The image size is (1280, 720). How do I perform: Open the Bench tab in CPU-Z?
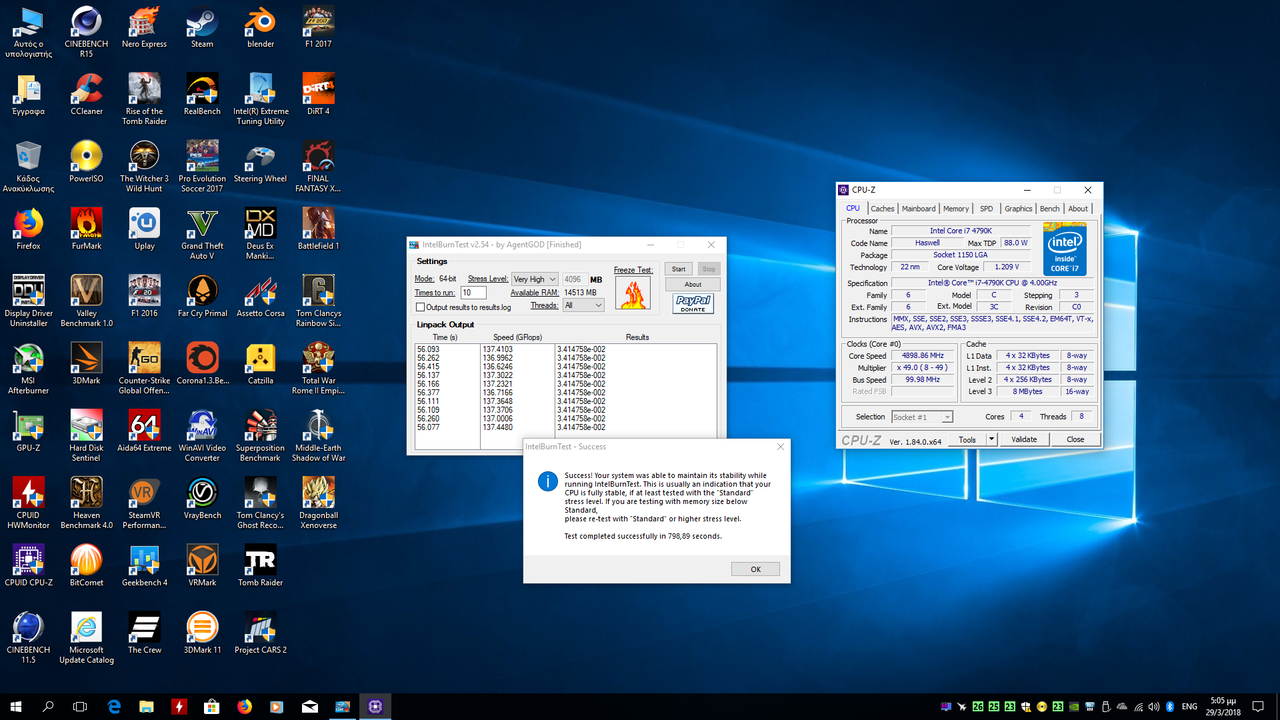[x=1049, y=209]
